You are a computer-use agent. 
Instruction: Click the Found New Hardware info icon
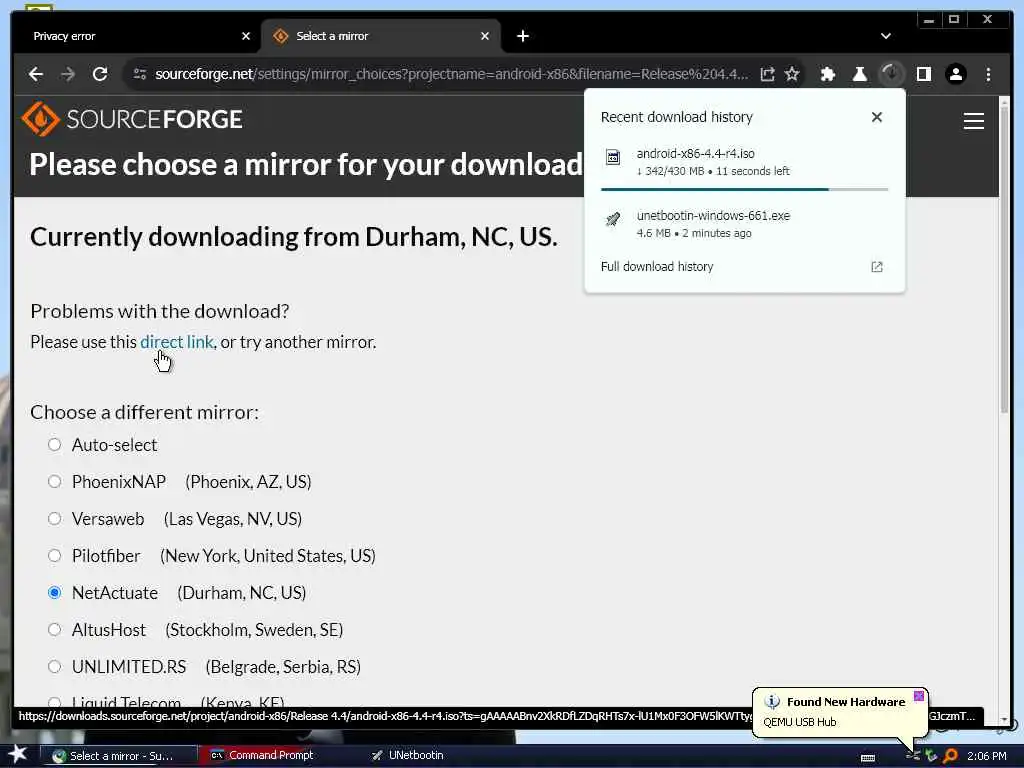772,702
